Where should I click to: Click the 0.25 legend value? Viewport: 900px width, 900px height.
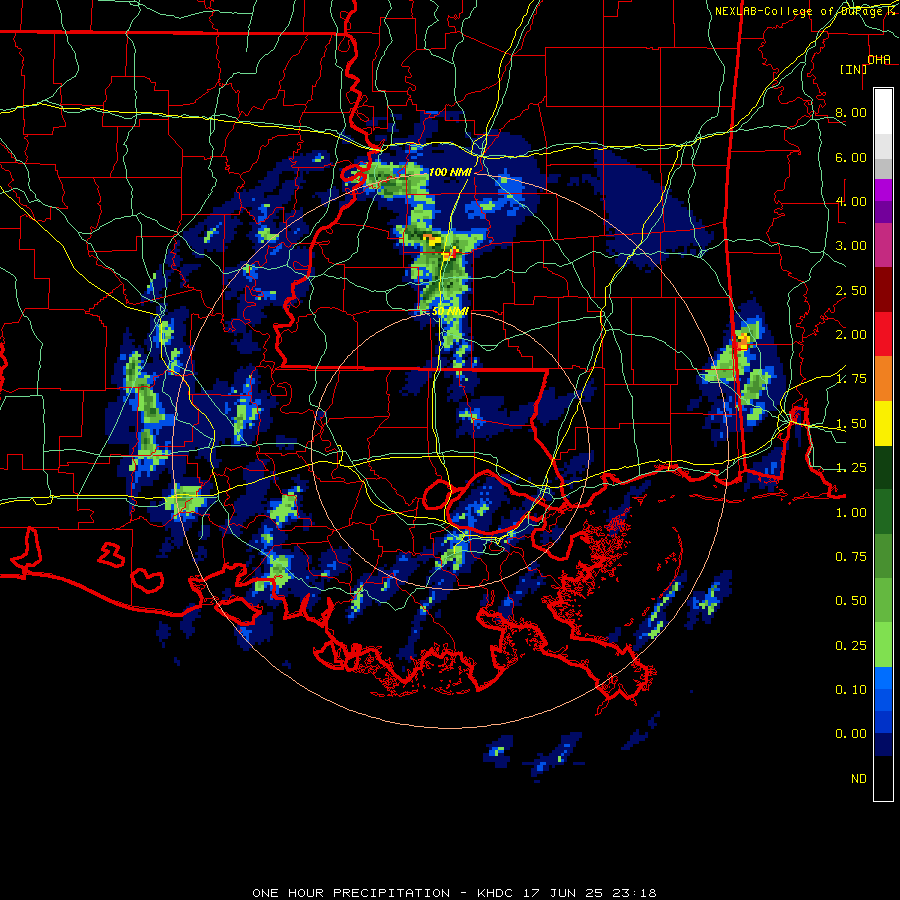pos(851,646)
